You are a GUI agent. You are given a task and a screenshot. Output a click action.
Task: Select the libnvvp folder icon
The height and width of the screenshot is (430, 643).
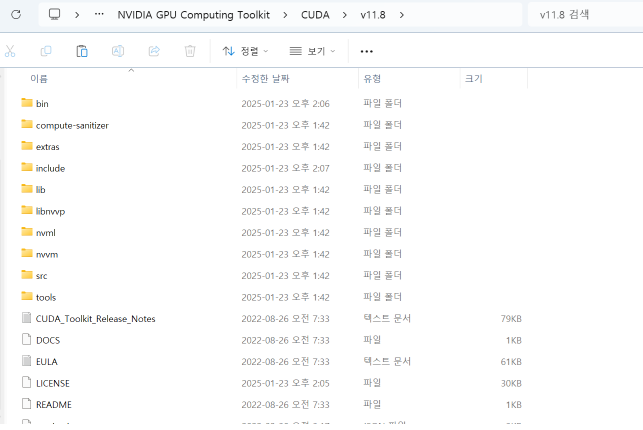pyautogui.click(x=27, y=210)
